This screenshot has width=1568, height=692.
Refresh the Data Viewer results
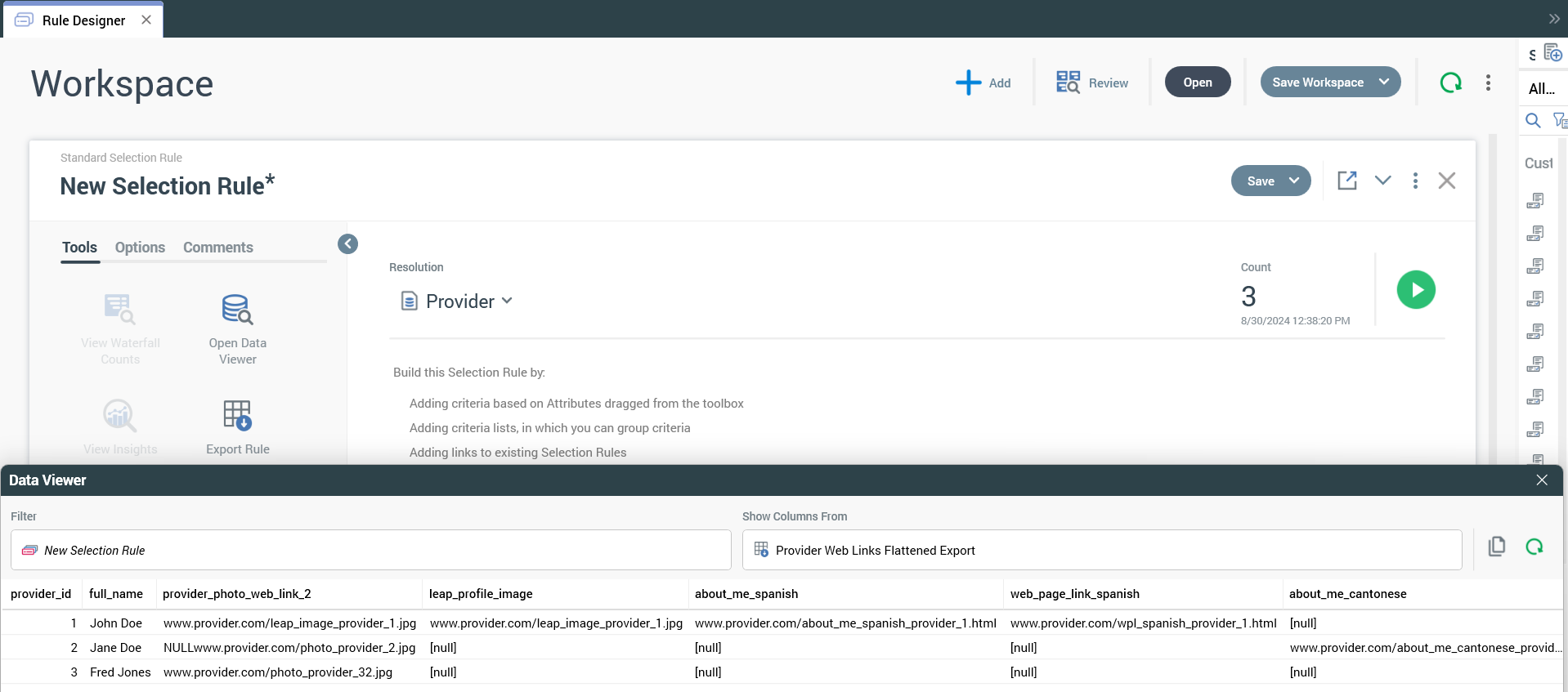point(1534,547)
